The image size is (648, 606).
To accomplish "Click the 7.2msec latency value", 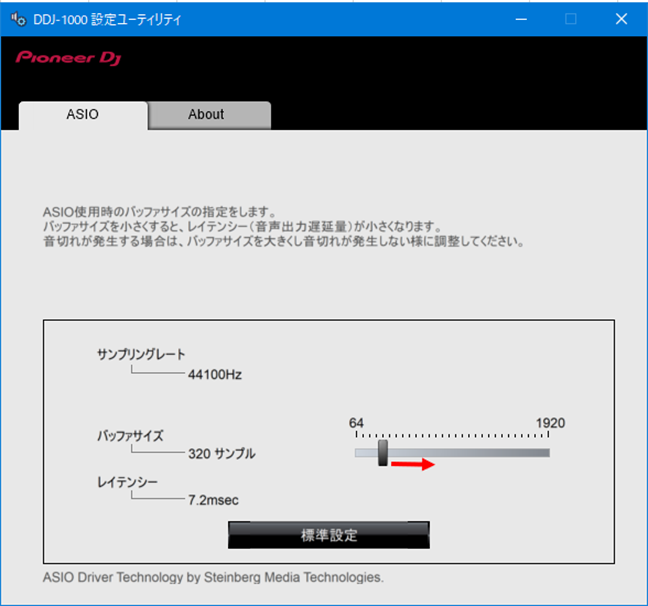I will click(x=213, y=500).
